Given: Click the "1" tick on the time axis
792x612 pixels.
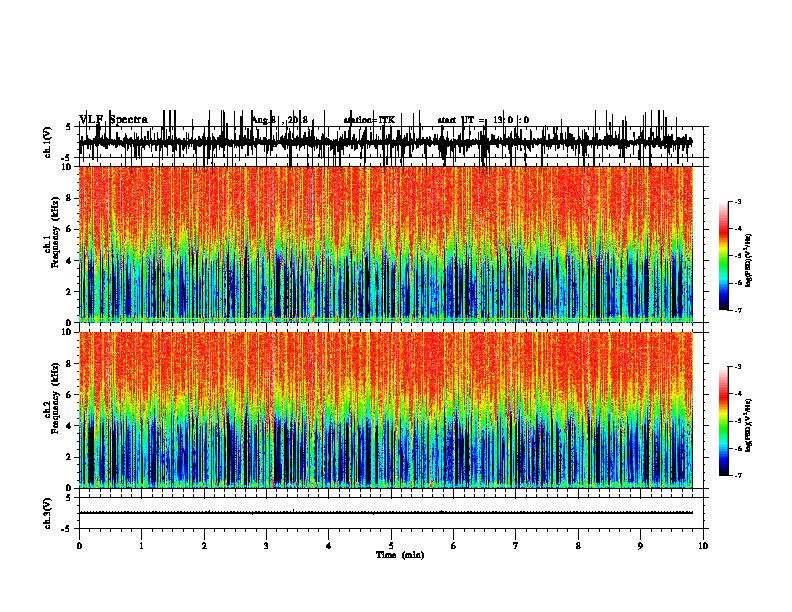Looking at the screenshot, I should pyautogui.click(x=141, y=546).
